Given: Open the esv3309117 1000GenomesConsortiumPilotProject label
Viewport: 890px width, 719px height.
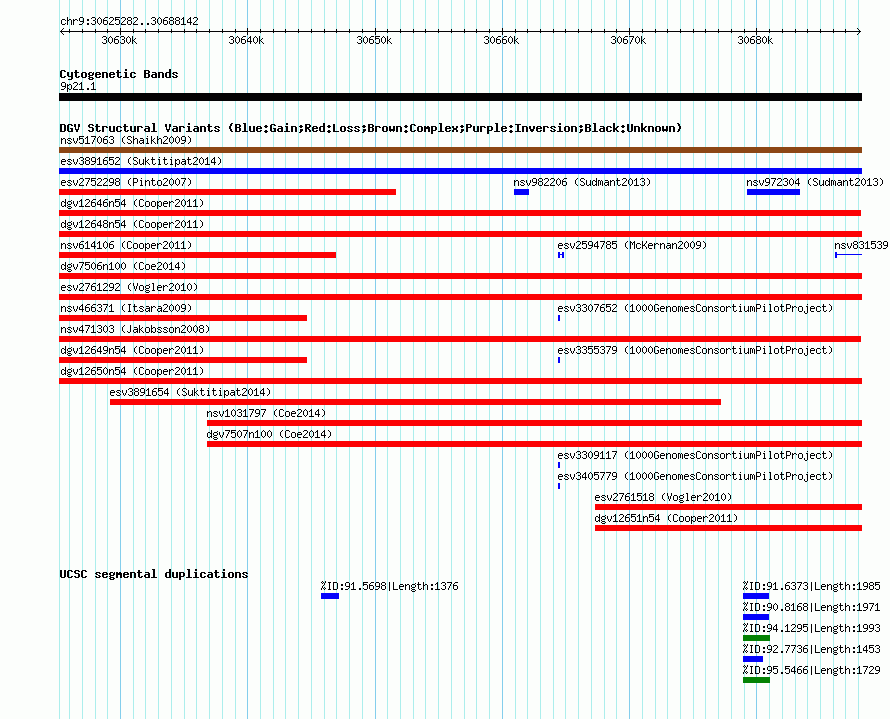Looking at the screenshot, I should pyautogui.click(x=695, y=455).
